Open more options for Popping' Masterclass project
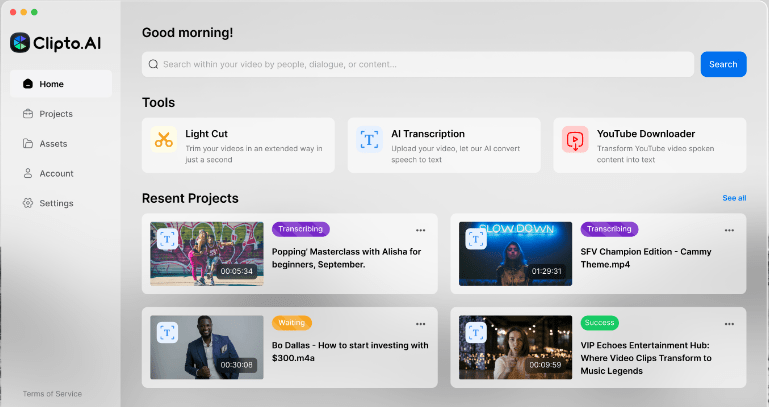 tap(421, 230)
